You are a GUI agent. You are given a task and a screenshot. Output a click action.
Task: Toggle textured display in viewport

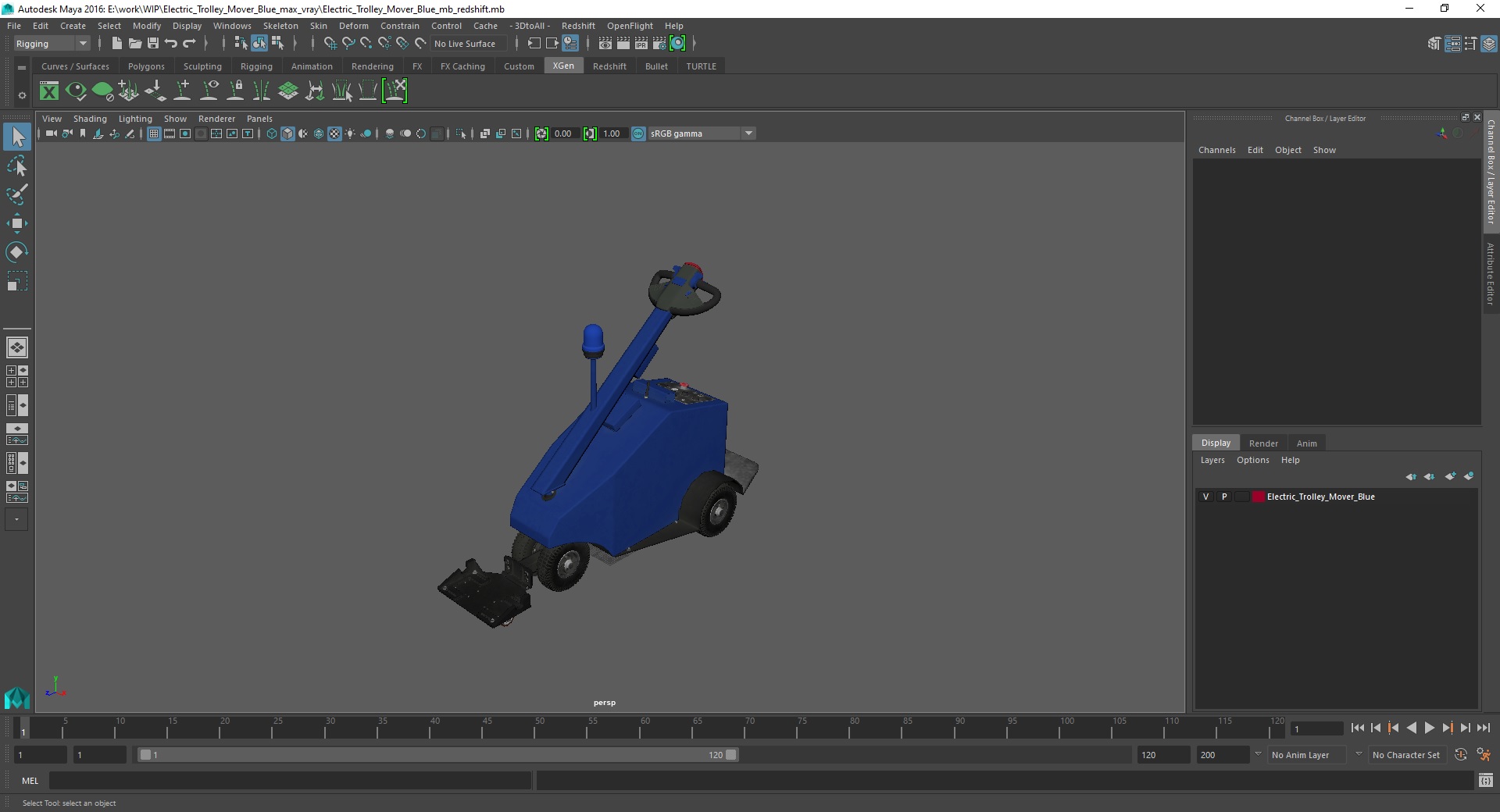click(334, 134)
